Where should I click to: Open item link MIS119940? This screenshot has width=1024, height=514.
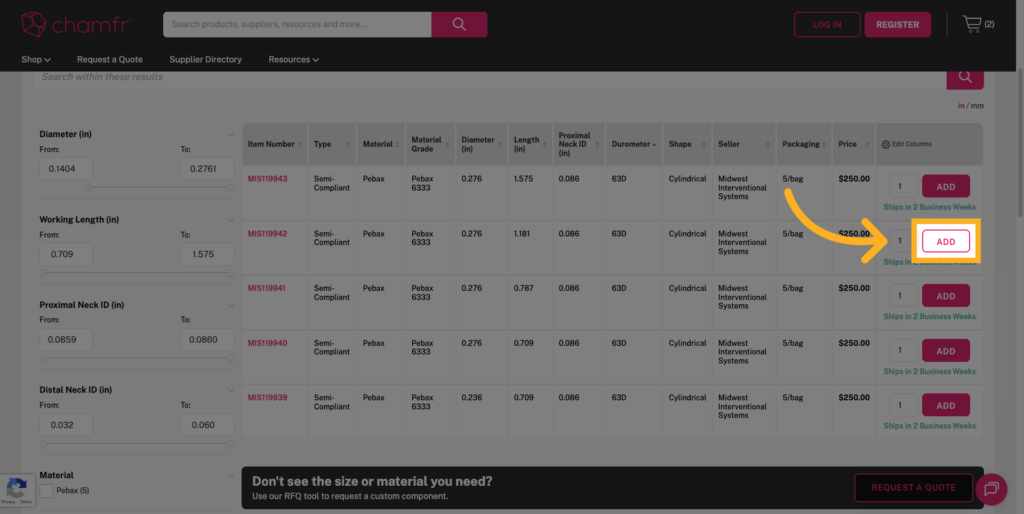pyautogui.click(x=267, y=343)
